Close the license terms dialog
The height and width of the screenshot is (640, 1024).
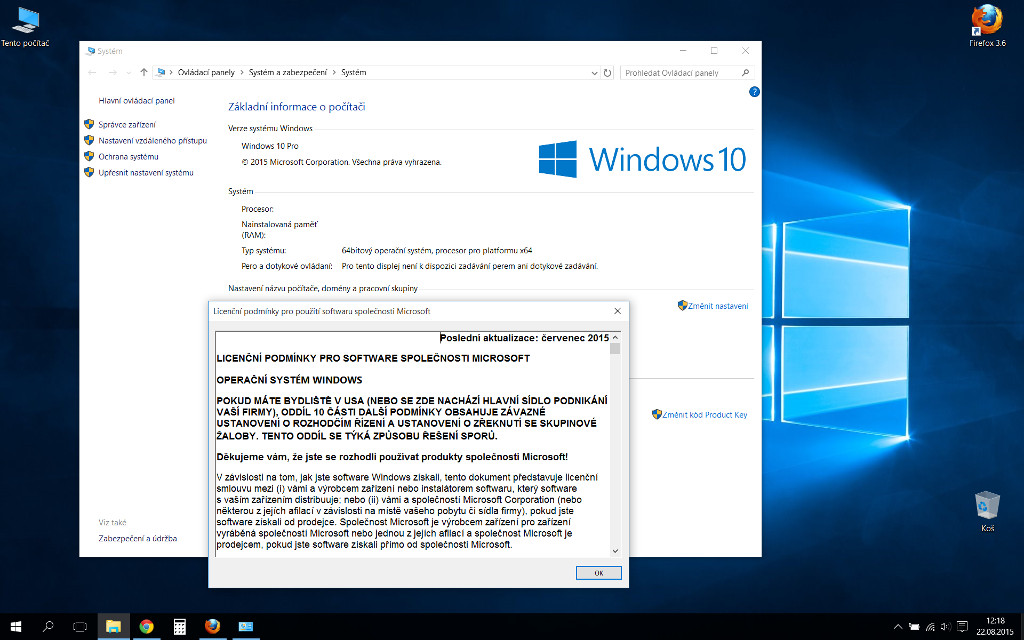[617, 312]
